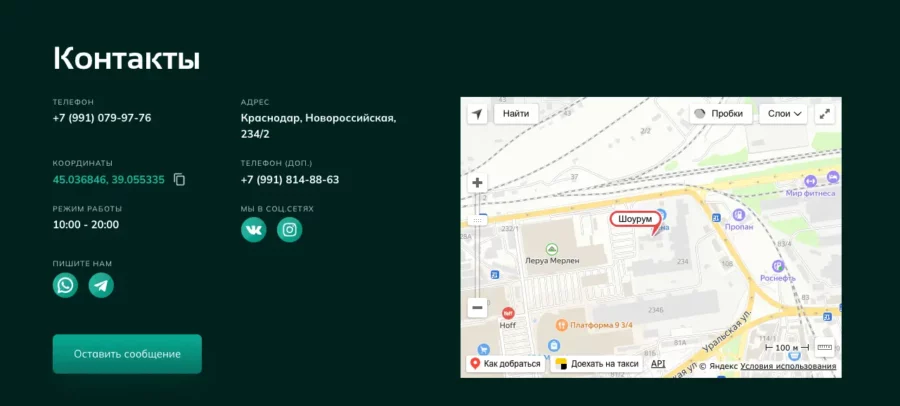Click the Пропан gas station marker
The image size is (900, 406).
point(739,215)
